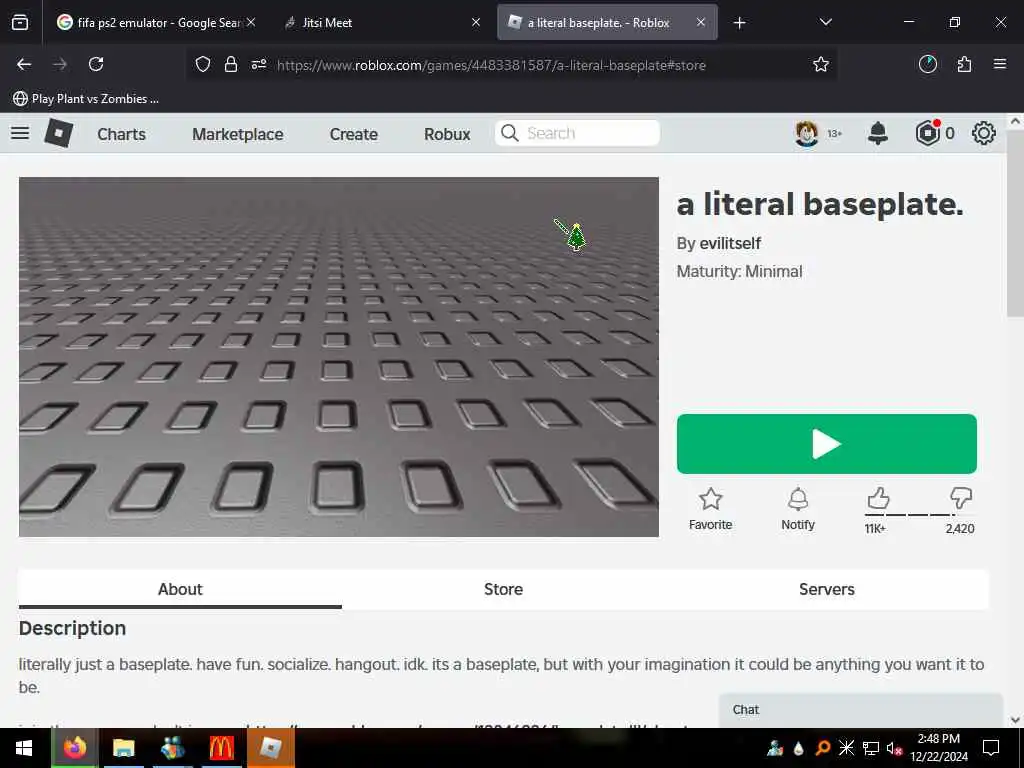Open the Roblox taskbar app
The height and width of the screenshot is (768, 1024).
click(x=270, y=748)
